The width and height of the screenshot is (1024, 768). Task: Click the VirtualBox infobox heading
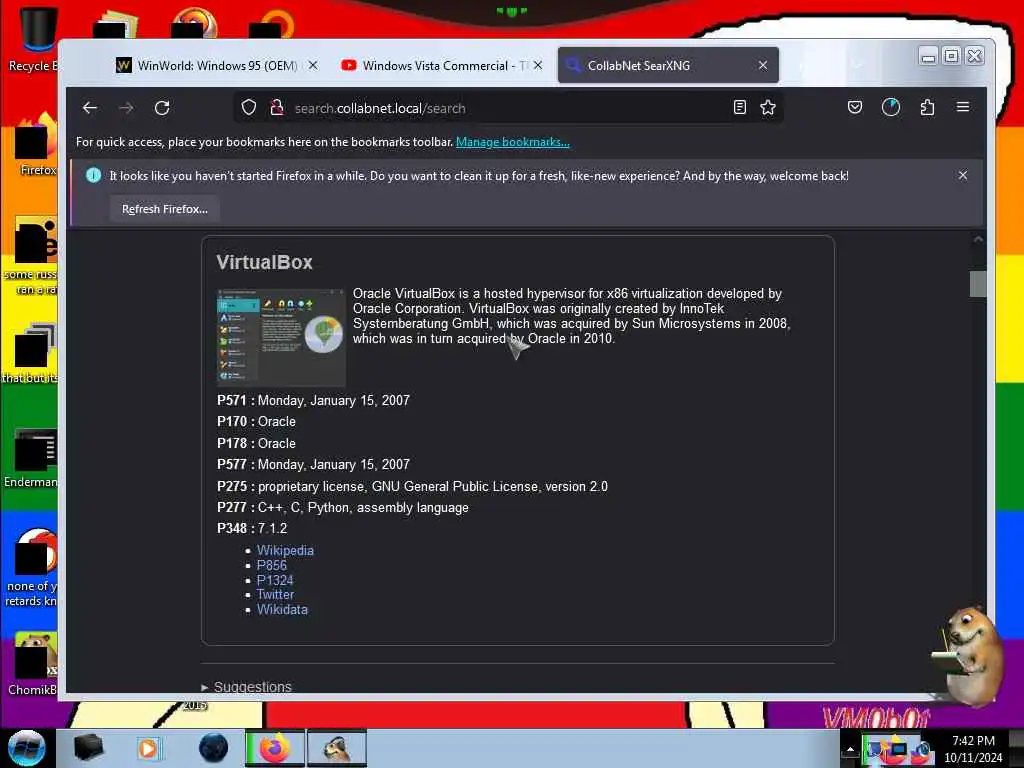[264, 263]
